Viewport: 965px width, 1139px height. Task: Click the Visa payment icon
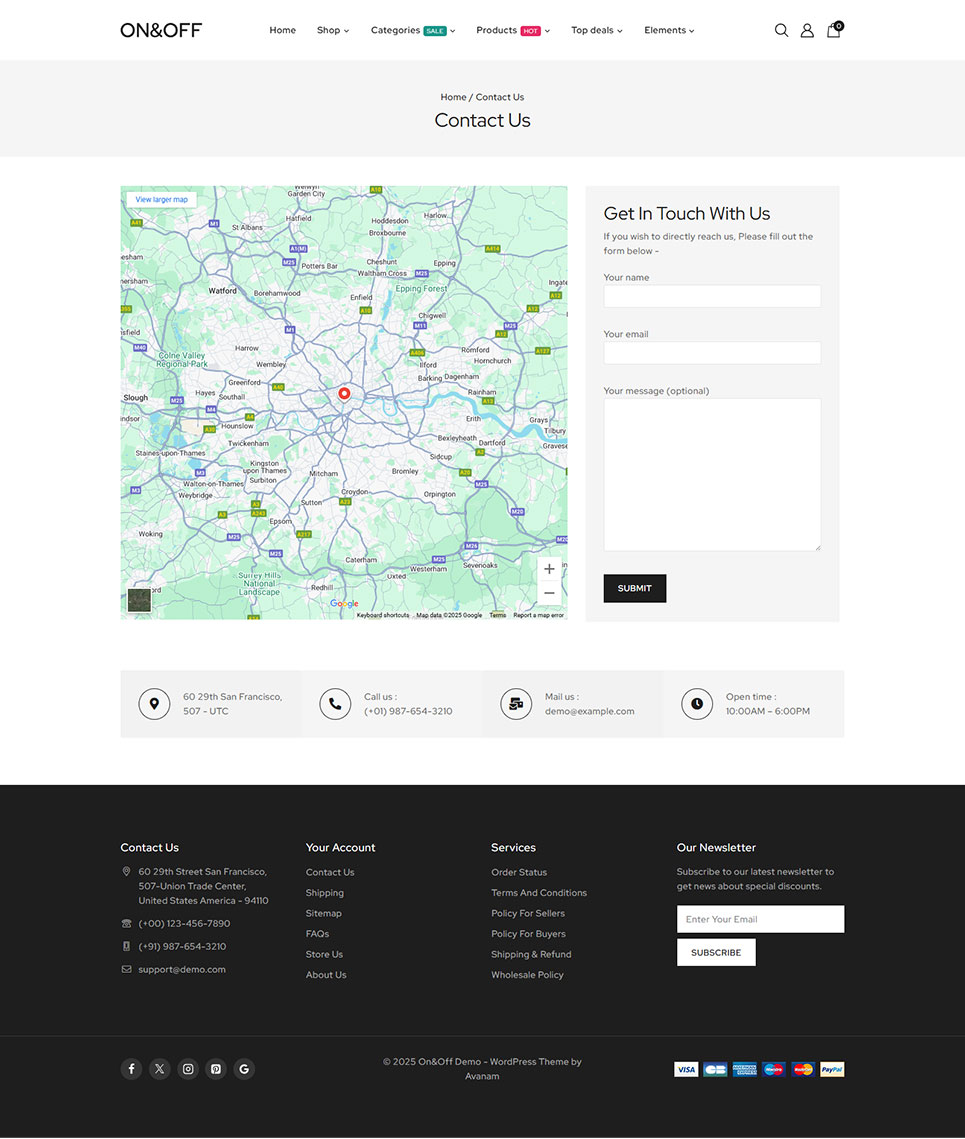(x=686, y=1069)
